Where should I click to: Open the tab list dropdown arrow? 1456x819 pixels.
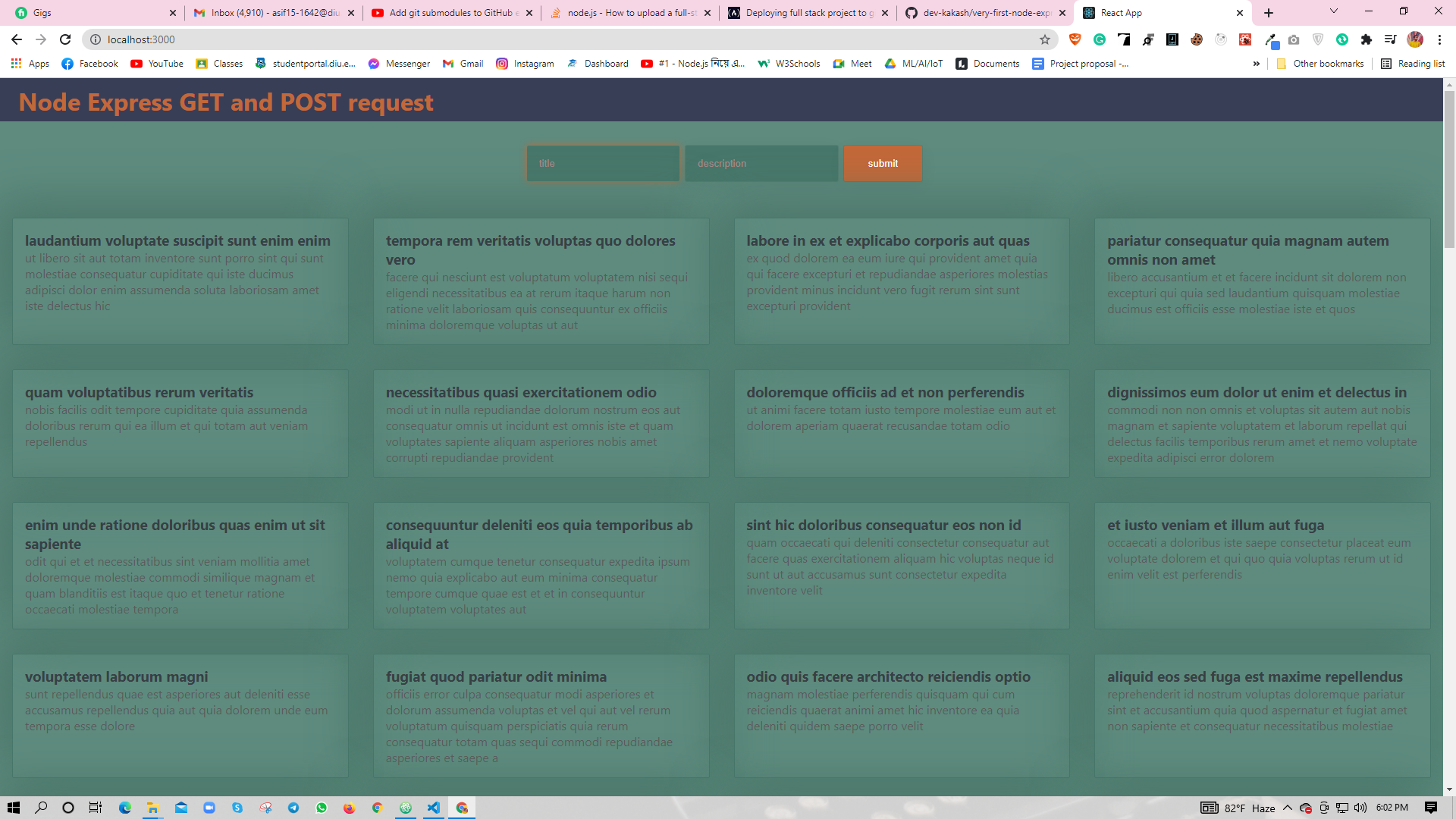coord(1332,12)
